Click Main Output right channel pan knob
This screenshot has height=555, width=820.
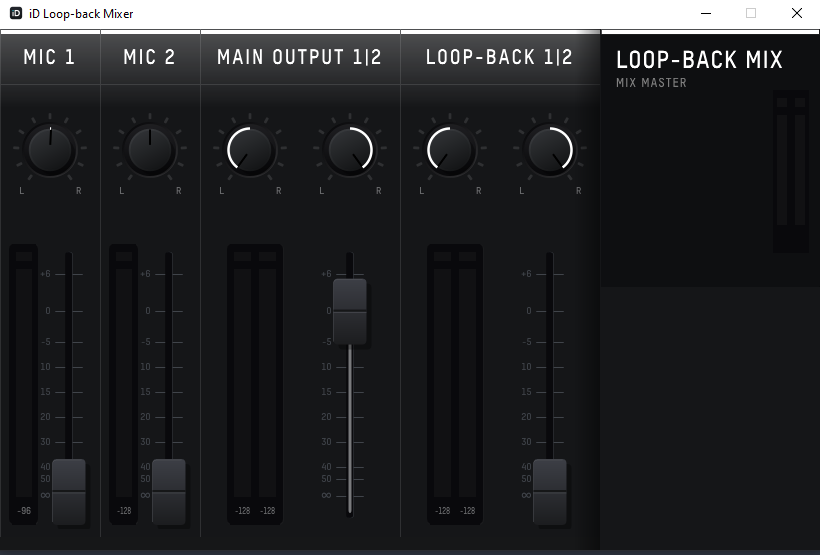point(350,150)
